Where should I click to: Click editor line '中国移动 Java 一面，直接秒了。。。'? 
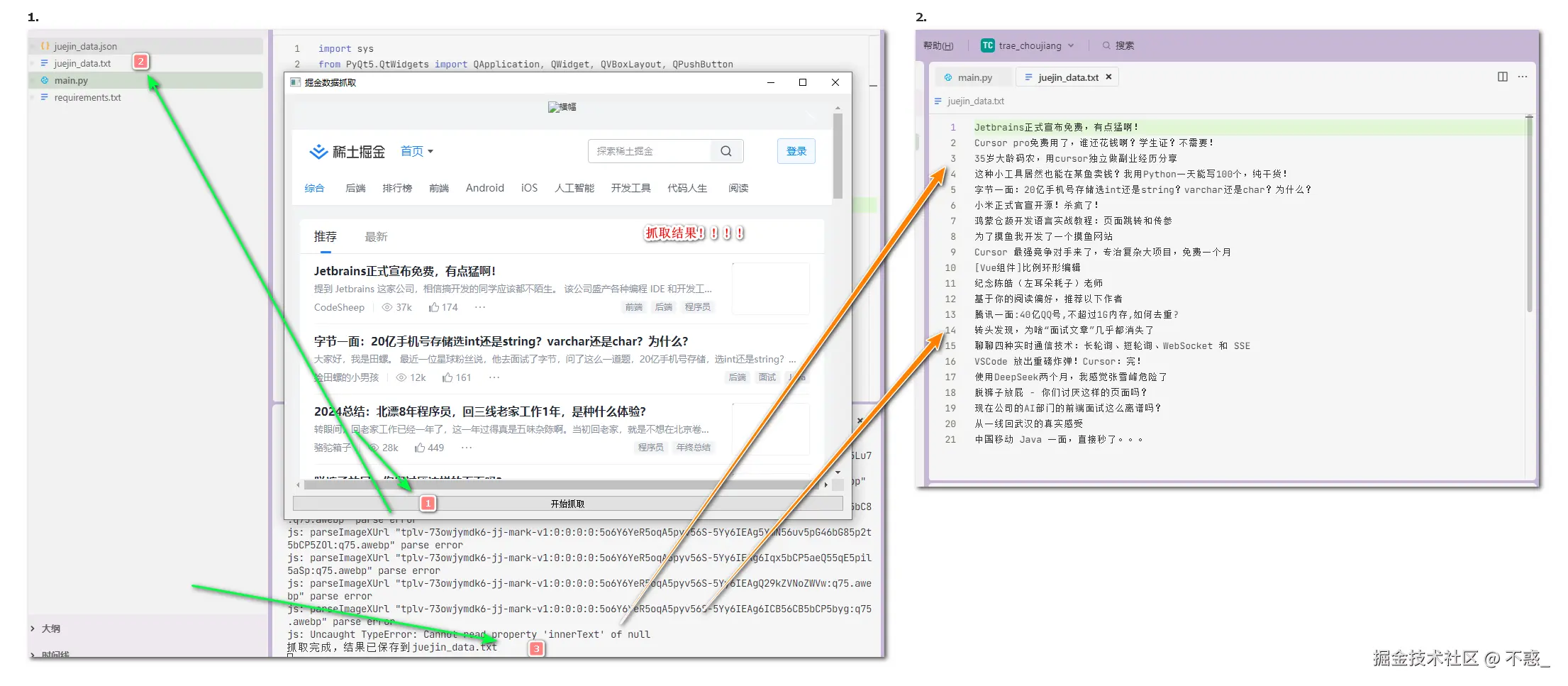1059,440
